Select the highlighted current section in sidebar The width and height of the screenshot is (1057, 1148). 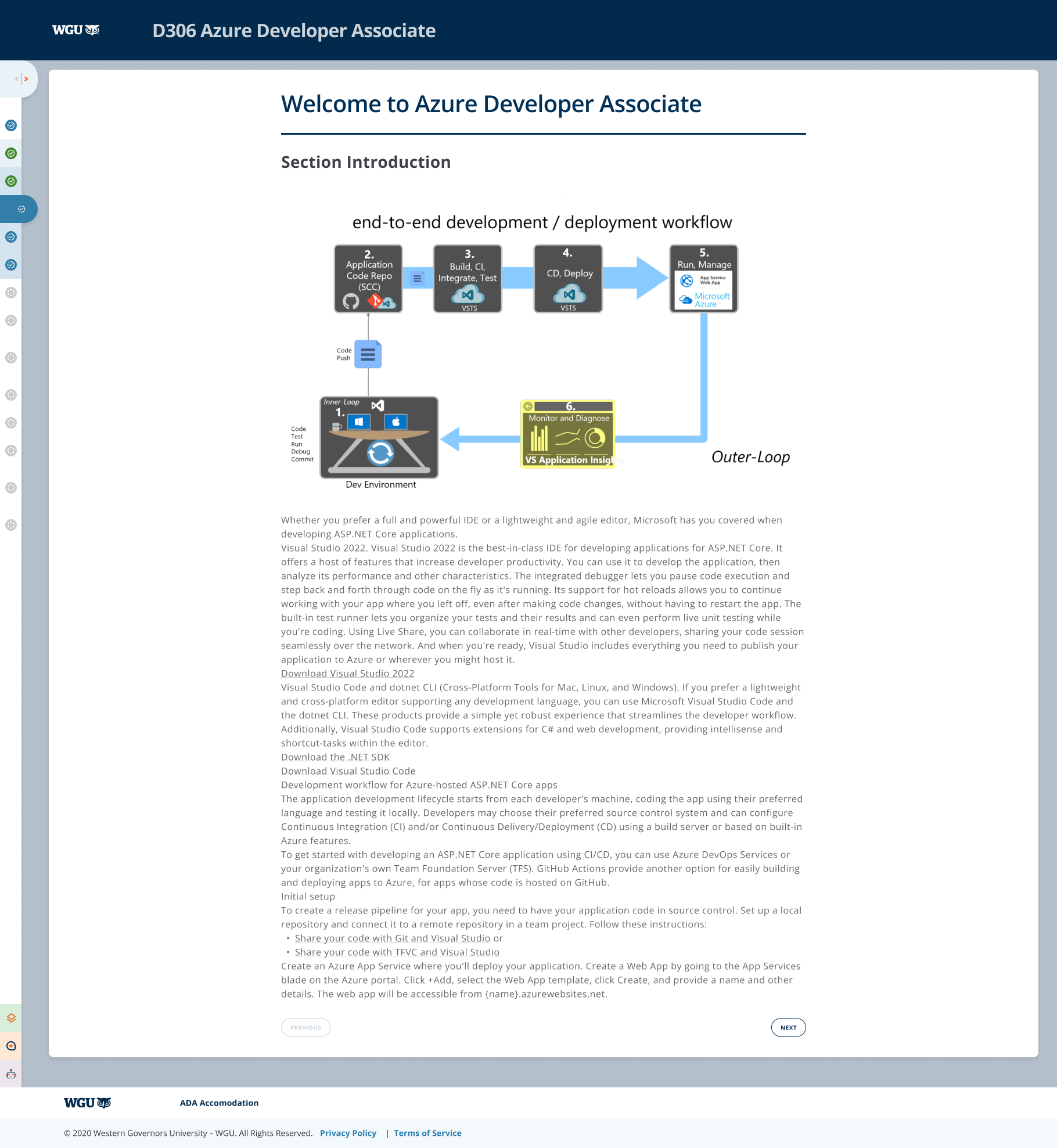[x=19, y=209]
